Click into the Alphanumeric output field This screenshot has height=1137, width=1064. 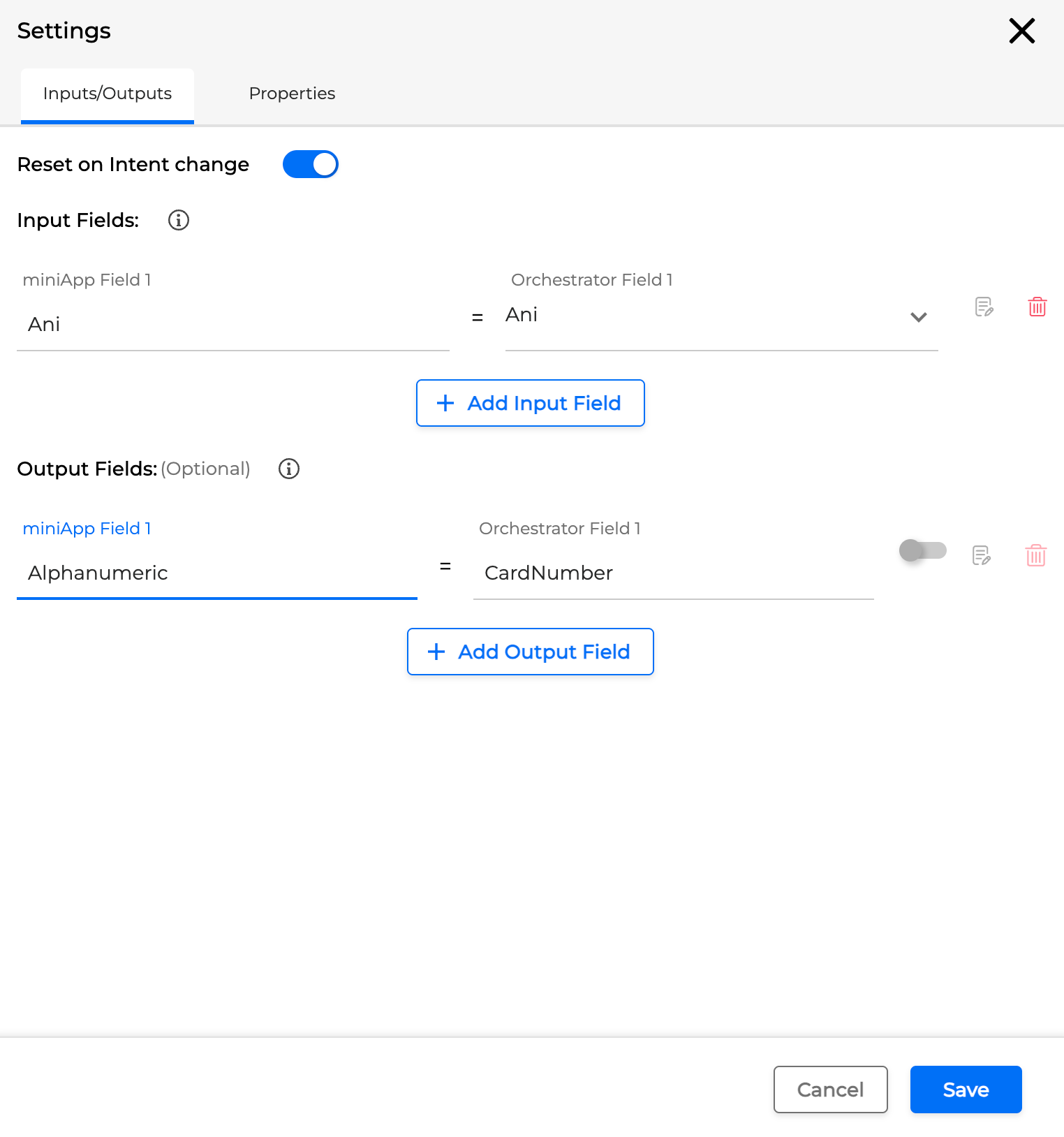pyautogui.click(x=216, y=573)
